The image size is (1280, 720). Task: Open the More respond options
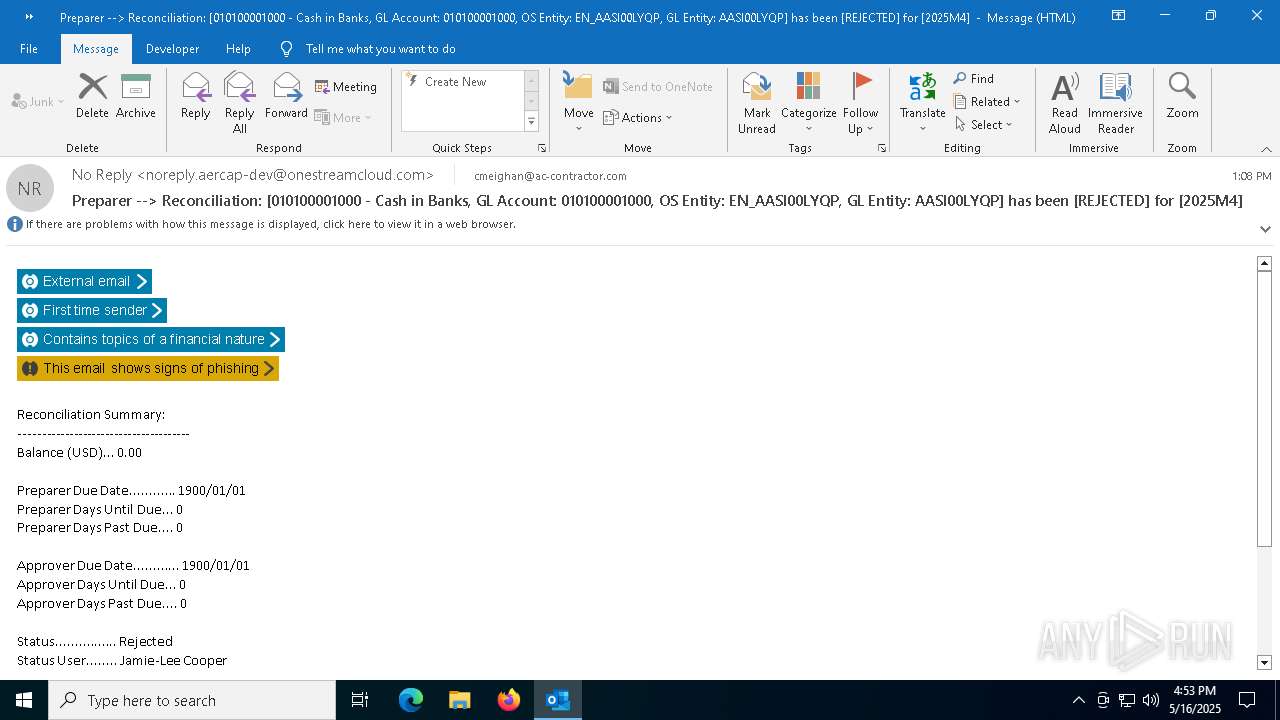point(343,117)
